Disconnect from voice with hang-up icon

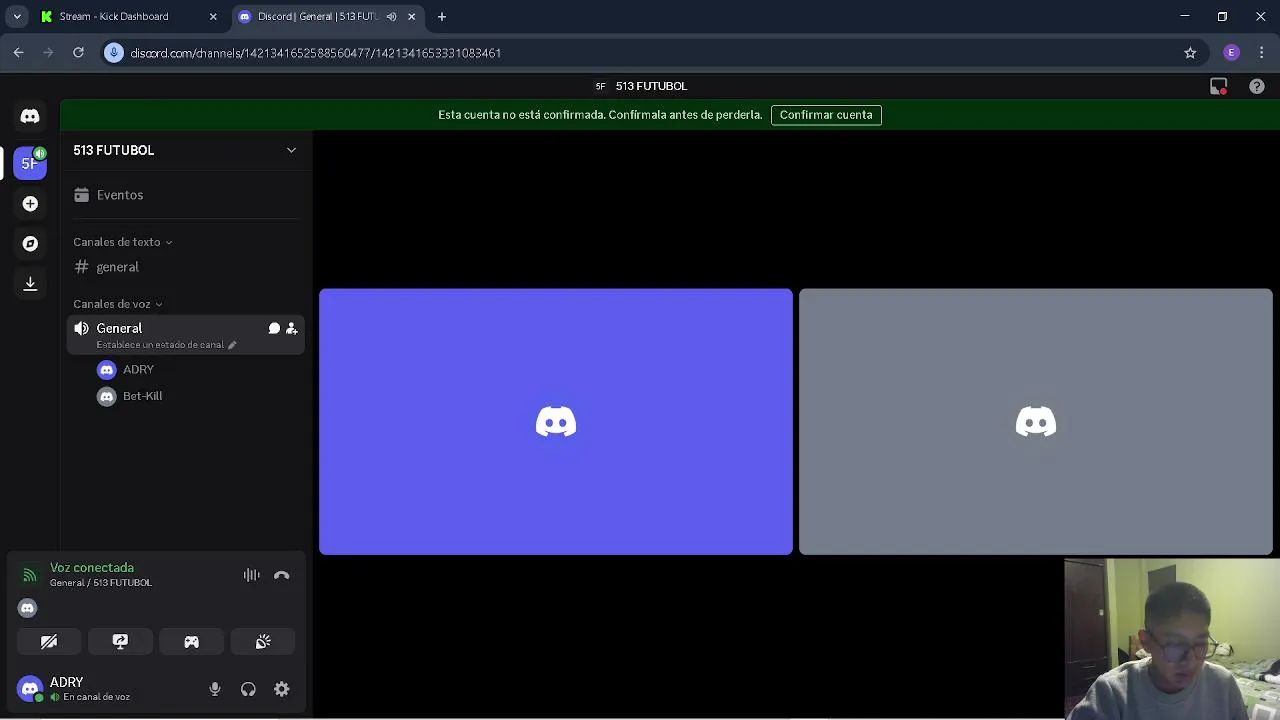click(x=282, y=575)
